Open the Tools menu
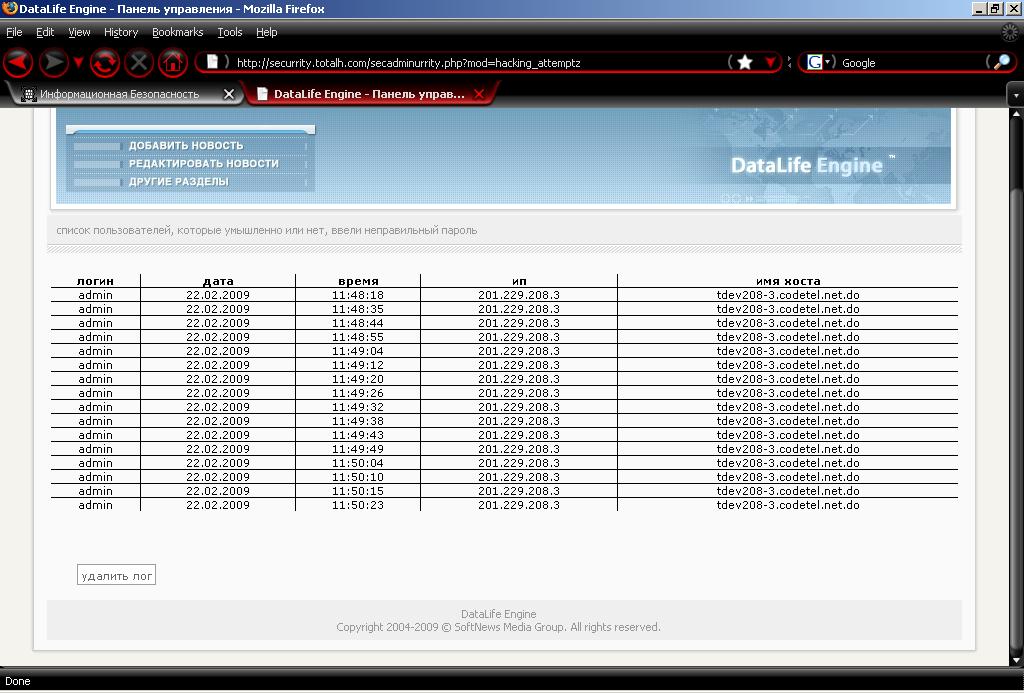The image size is (1024, 693). click(230, 32)
